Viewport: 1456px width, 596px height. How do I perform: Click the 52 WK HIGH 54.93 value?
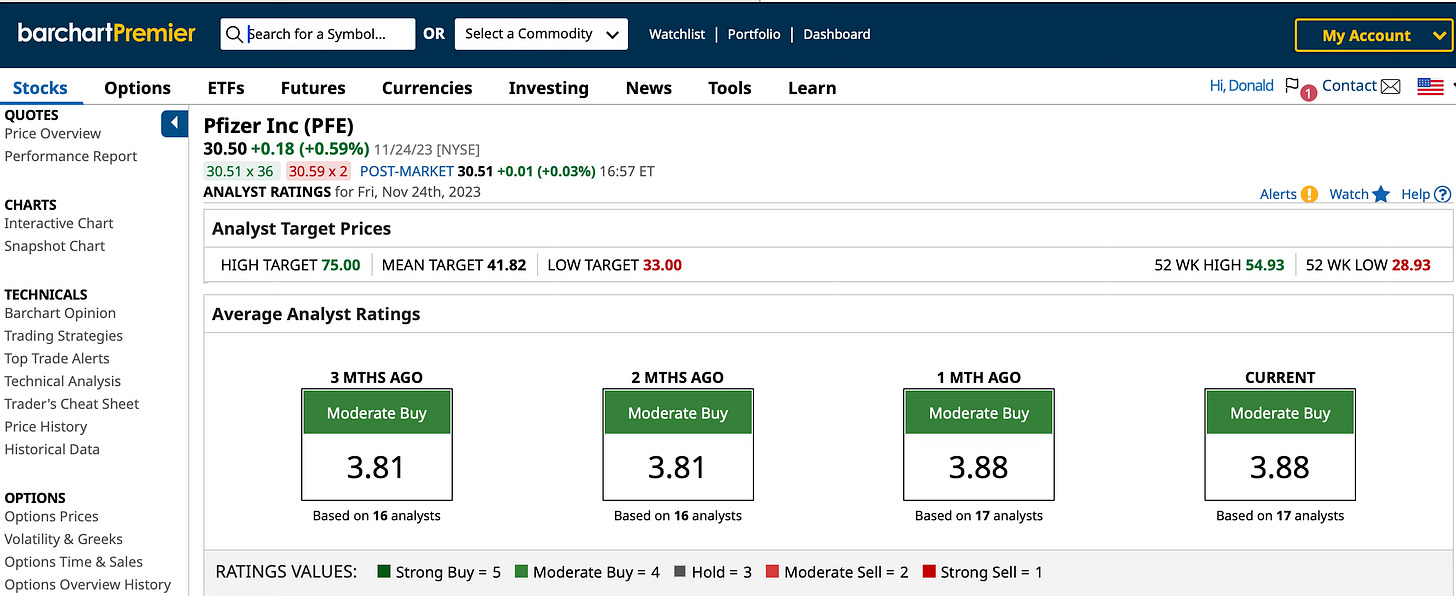click(1264, 265)
